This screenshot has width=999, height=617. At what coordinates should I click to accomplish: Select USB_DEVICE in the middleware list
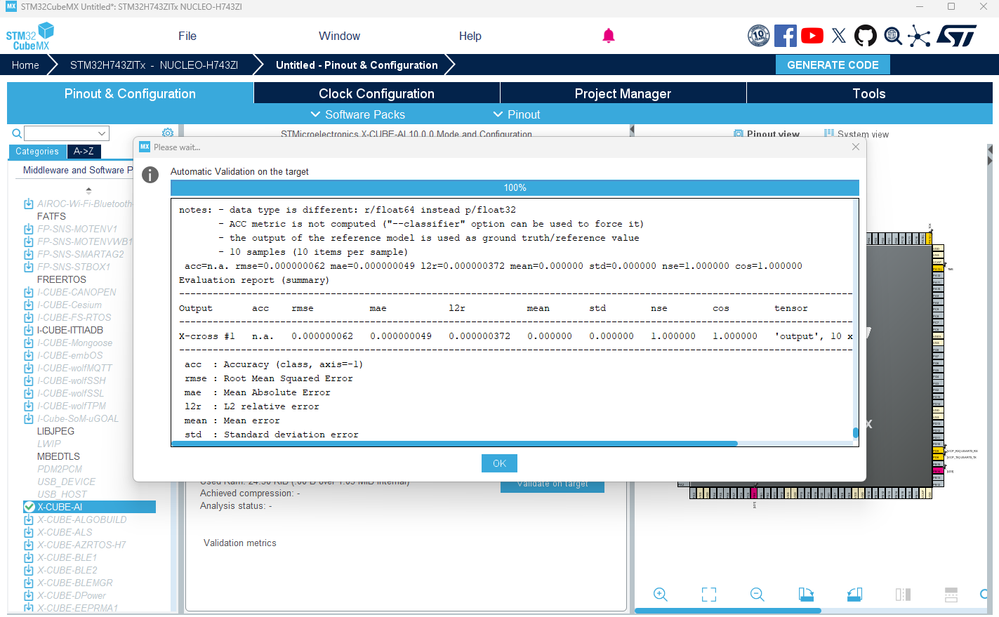[x=66, y=482]
